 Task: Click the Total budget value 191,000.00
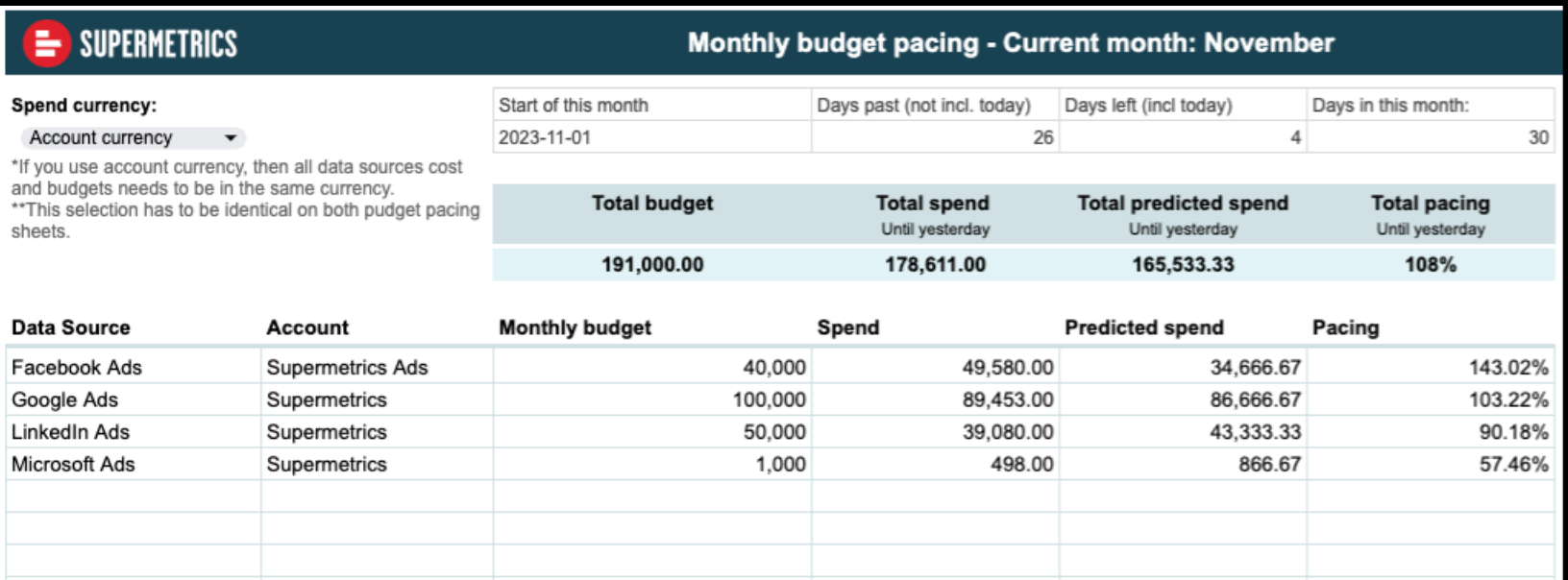pos(652,265)
